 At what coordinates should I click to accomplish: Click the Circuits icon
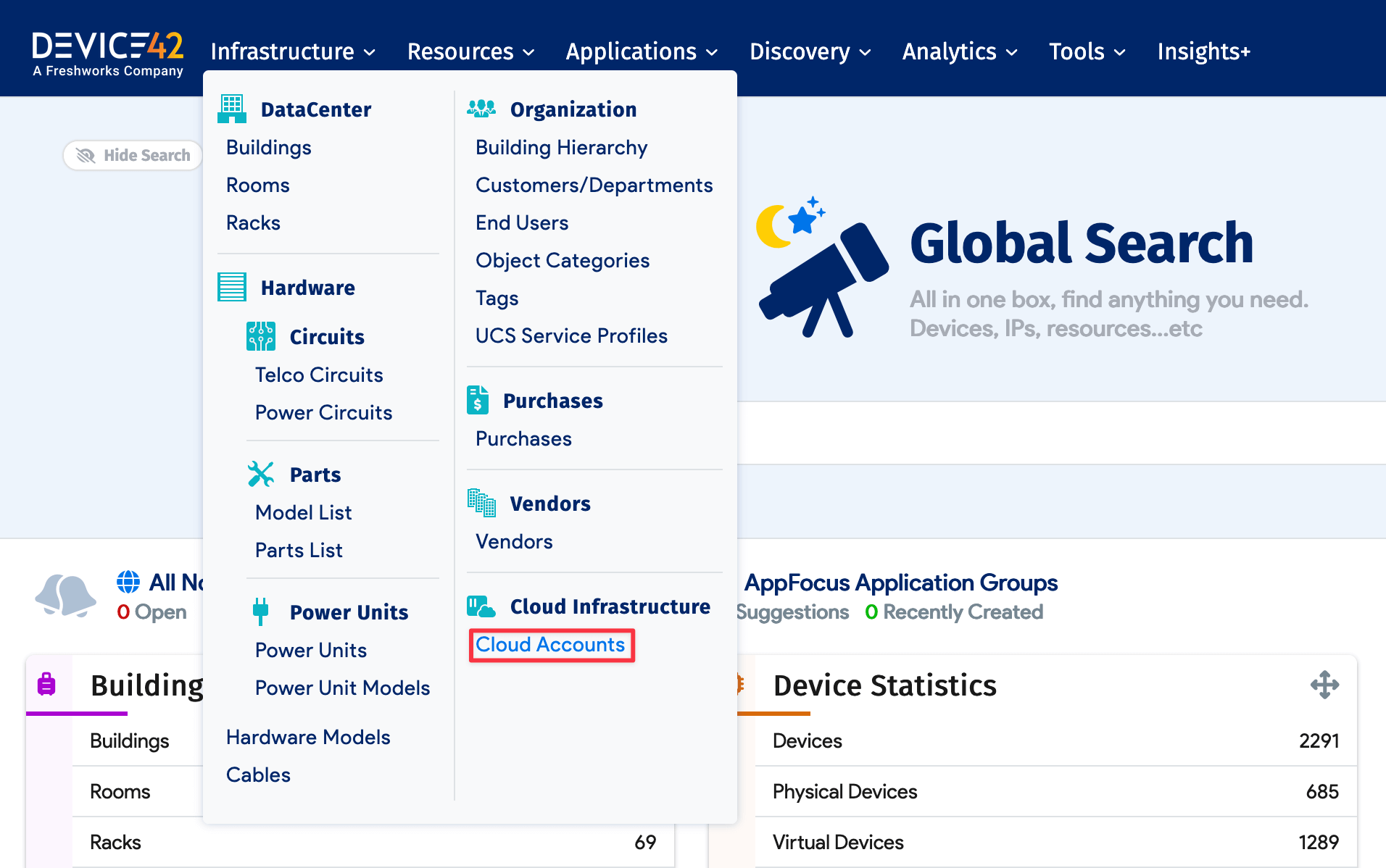click(261, 335)
